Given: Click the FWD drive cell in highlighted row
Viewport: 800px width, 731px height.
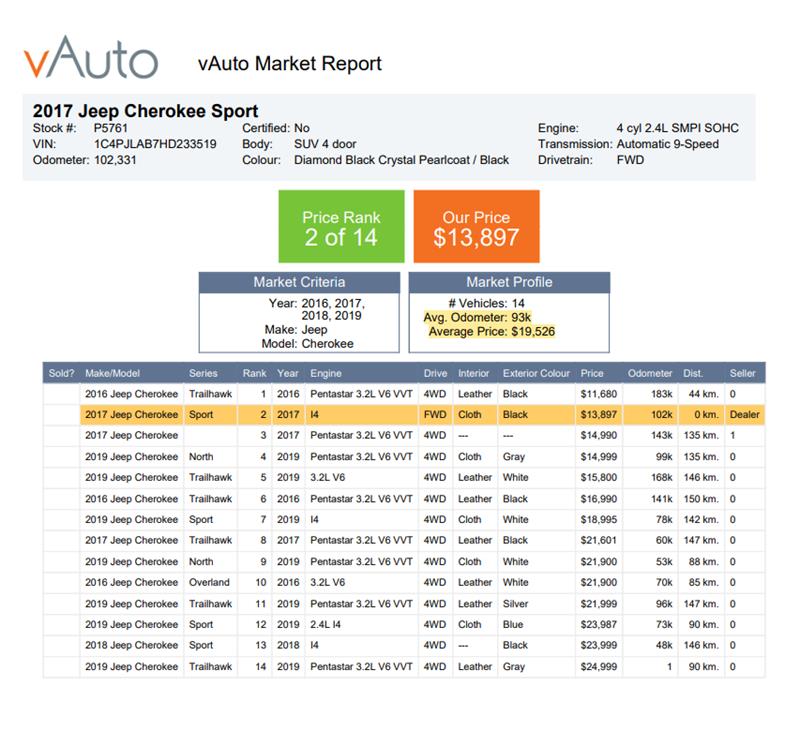Looking at the screenshot, I should coord(435,414).
